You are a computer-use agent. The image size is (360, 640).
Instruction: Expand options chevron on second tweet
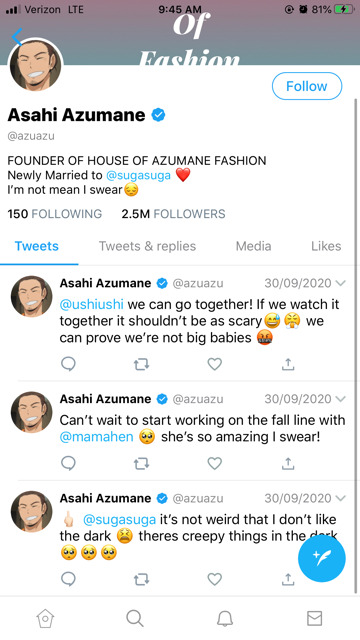[x=340, y=399]
